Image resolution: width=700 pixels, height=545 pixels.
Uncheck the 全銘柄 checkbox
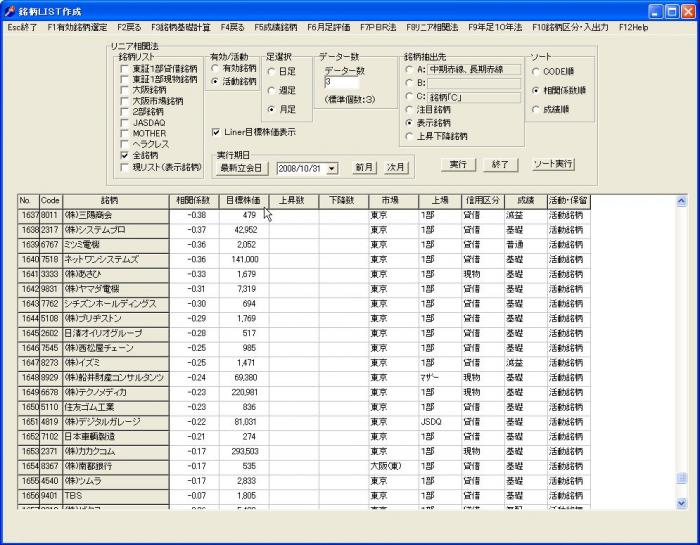pos(125,155)
